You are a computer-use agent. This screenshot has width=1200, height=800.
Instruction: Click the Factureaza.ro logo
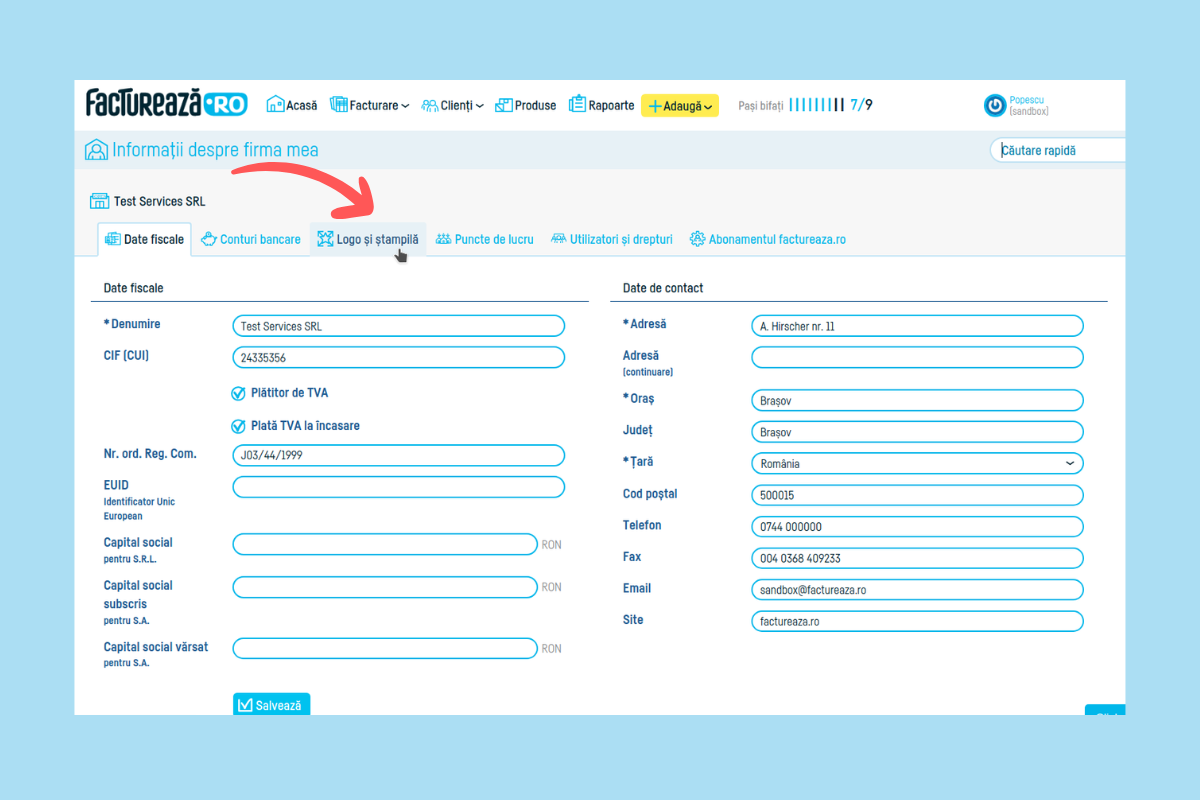(166, 103)
